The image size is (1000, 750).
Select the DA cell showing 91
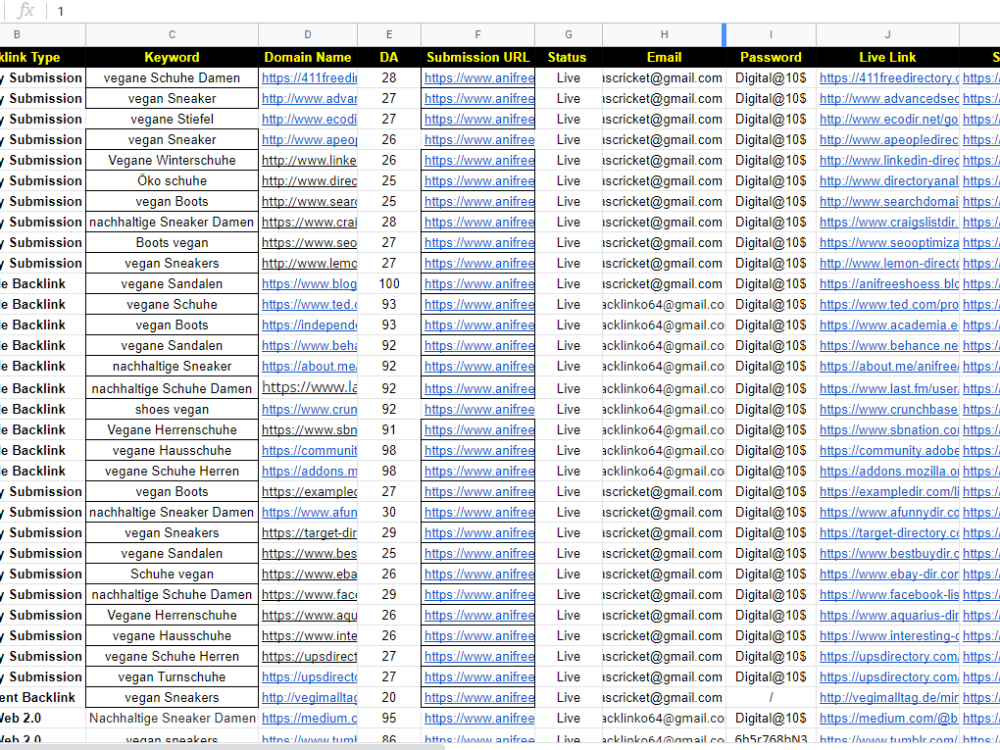point(389,430)
